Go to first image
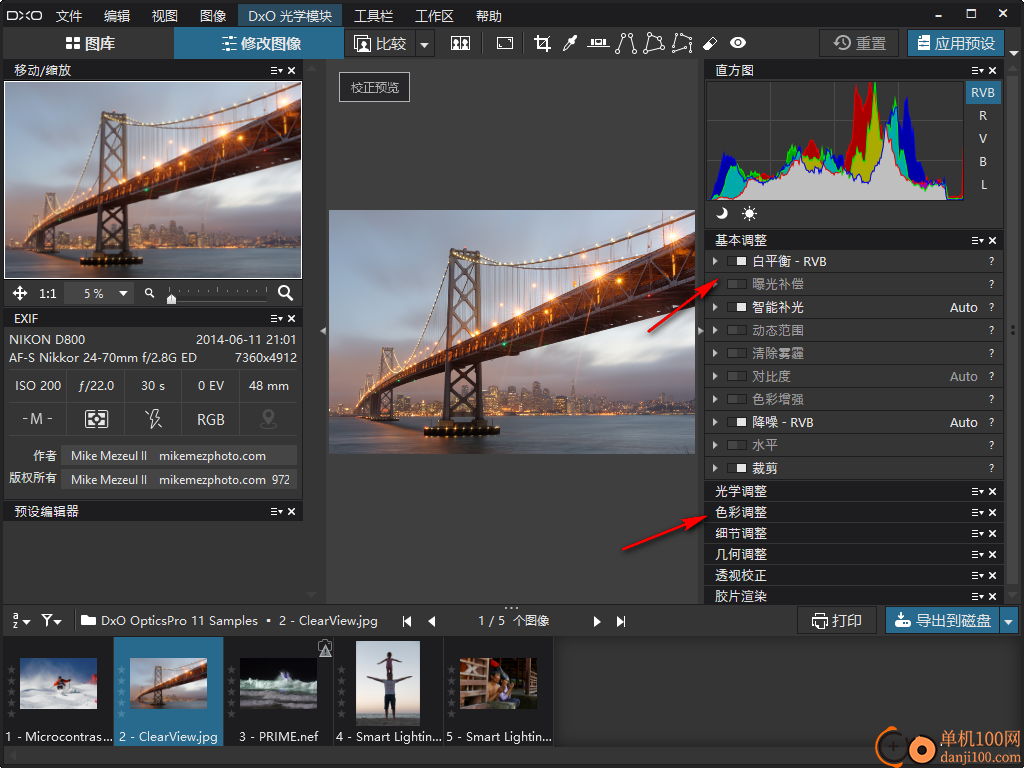This screenshot has width=1024, height=768. click(407, 621)
